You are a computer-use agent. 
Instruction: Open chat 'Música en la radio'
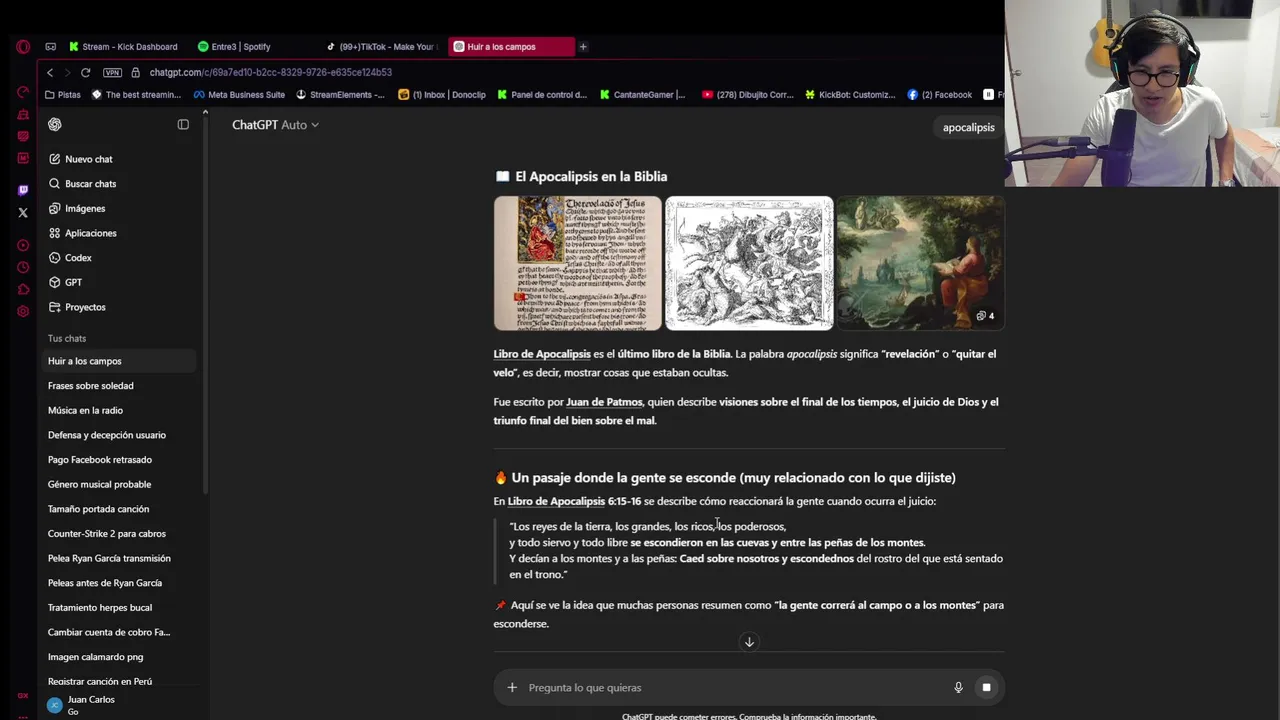[120, 410]
